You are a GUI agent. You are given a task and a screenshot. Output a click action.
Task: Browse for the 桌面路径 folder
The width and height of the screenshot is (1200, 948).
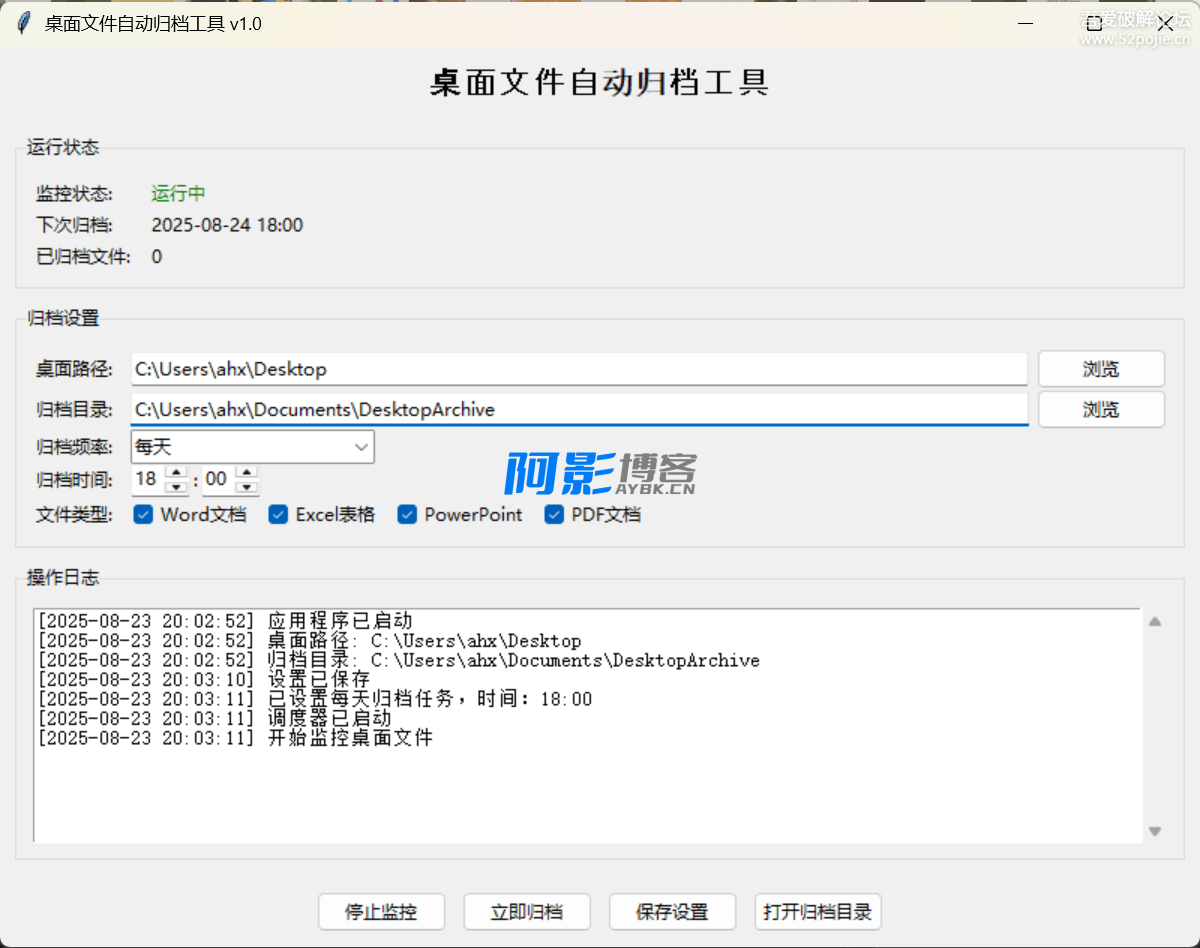tap(1101, 369)
